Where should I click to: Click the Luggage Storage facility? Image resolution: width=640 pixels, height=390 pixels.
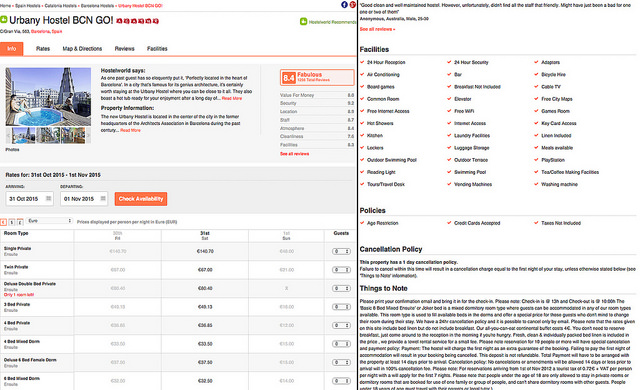471,148
